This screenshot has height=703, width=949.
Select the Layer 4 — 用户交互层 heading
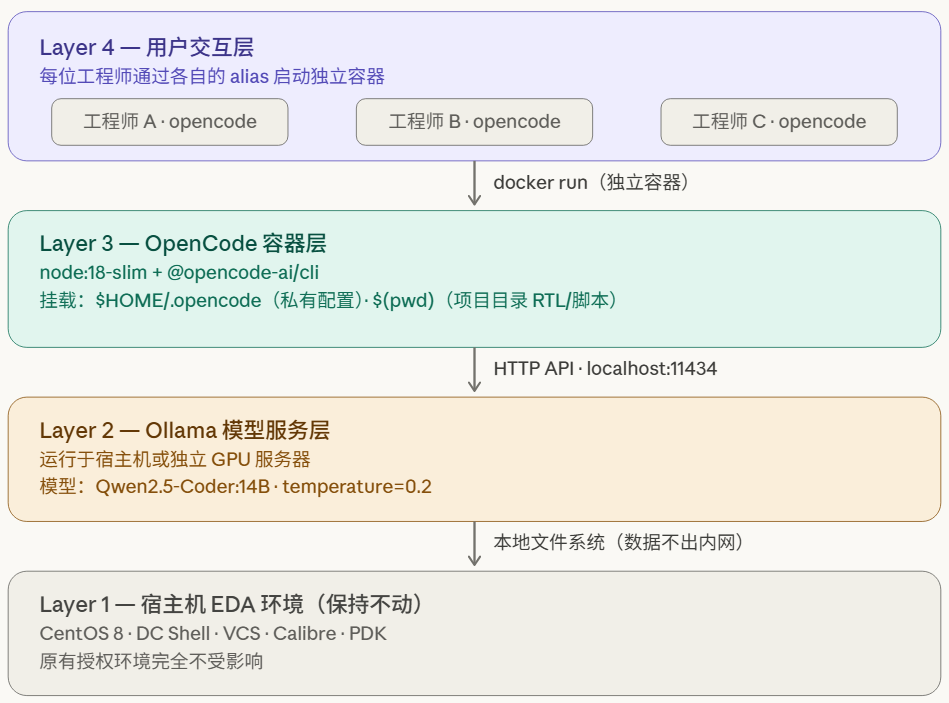coord(146,47)
